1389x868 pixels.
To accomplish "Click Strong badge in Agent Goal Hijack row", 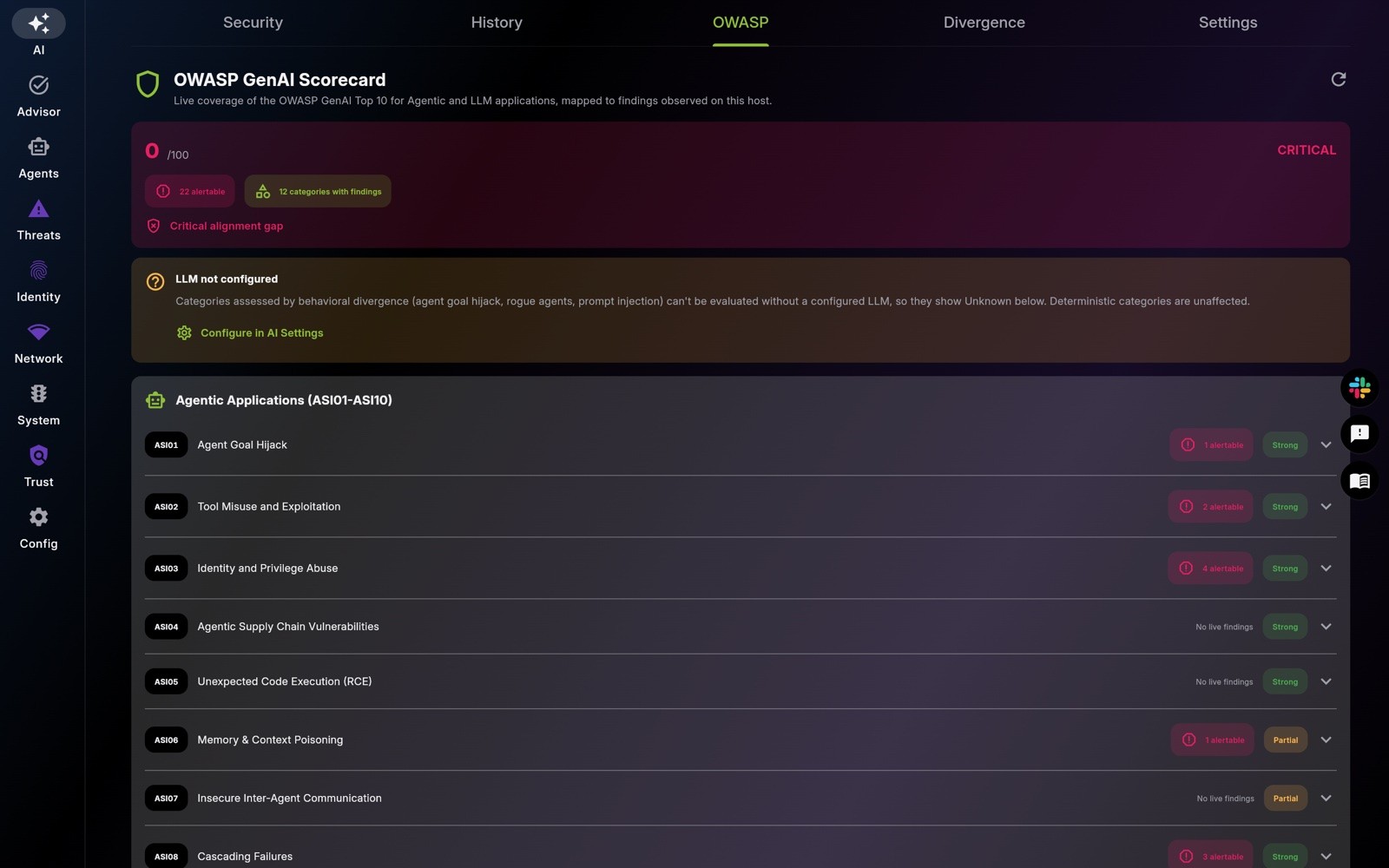I will pos(1285,444).
